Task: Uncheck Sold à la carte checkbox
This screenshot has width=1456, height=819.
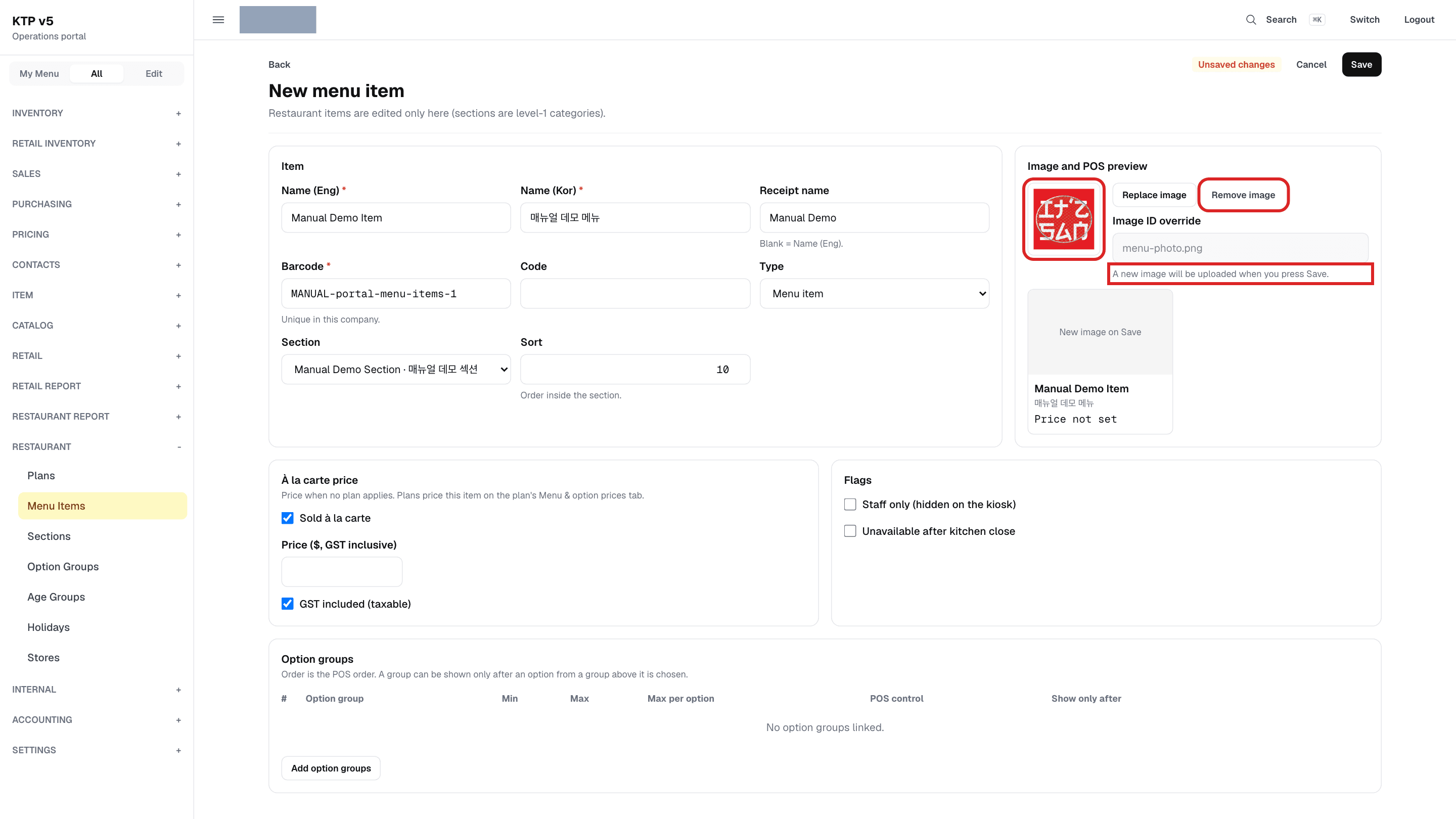Action: point(287,518)
